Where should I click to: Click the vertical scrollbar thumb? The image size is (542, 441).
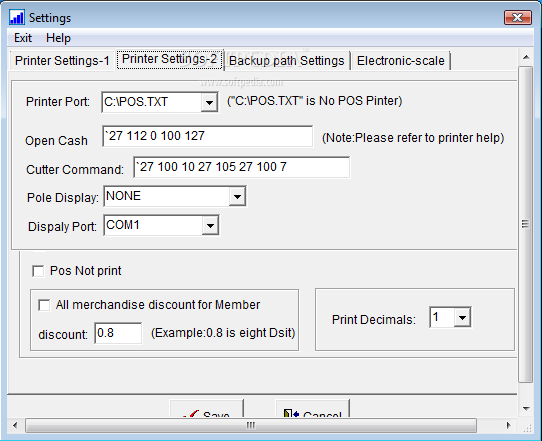(x=526, y=224)
